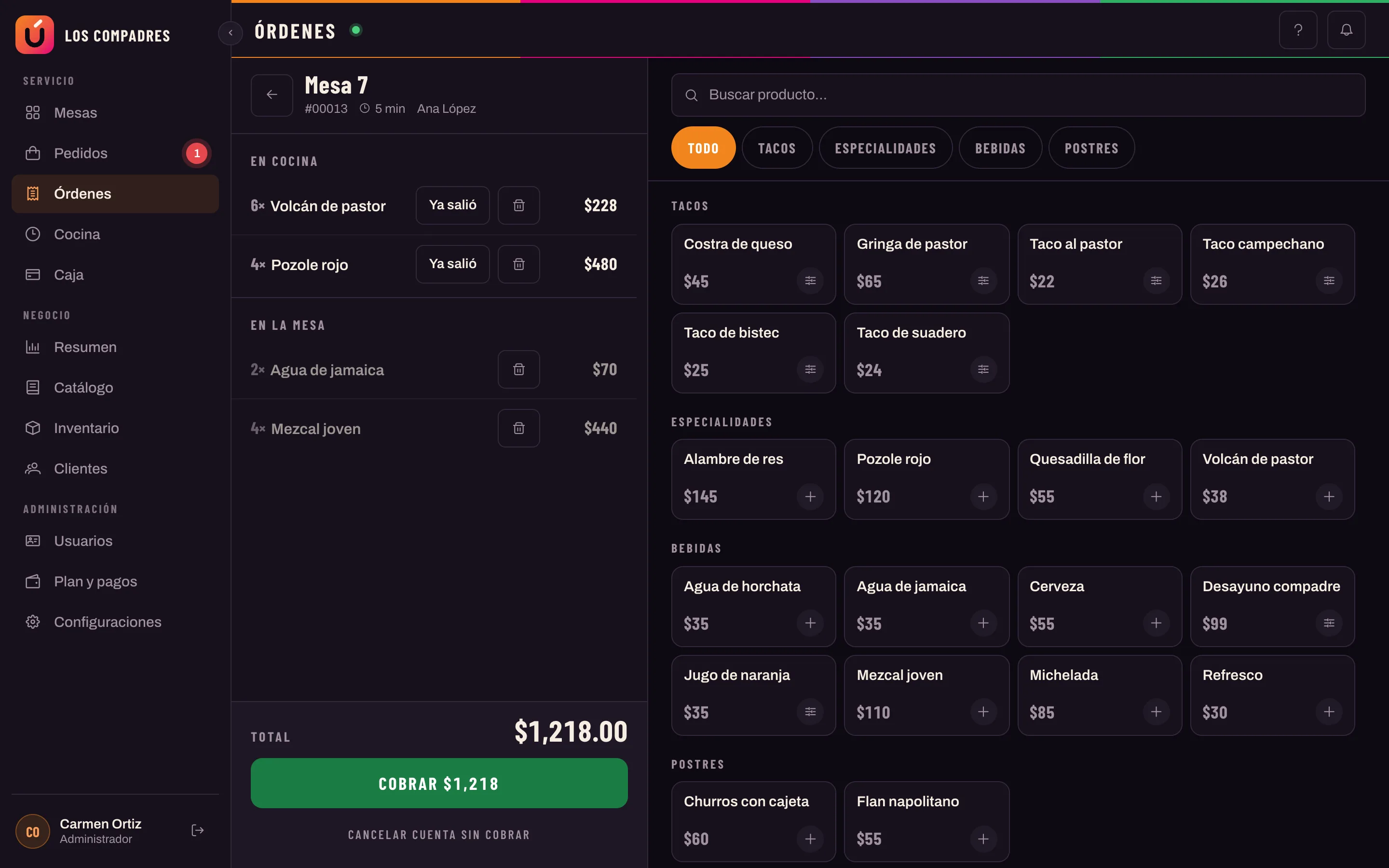Open options for Taco al pastor
1389x868 pixels.
pyautogui.click(x=1156, y=281)
